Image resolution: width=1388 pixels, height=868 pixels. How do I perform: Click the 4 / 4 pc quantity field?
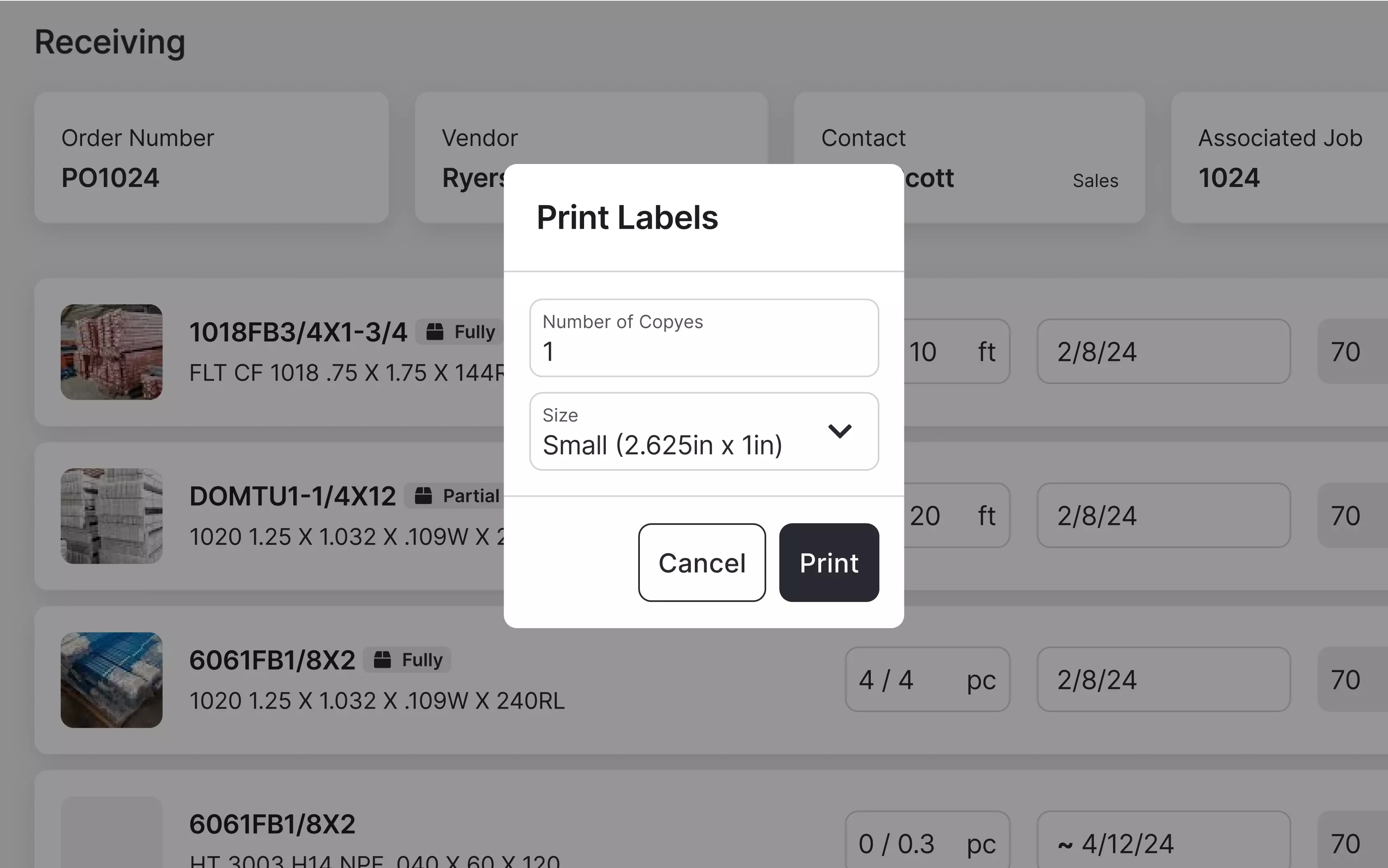(x=927, y=680)
